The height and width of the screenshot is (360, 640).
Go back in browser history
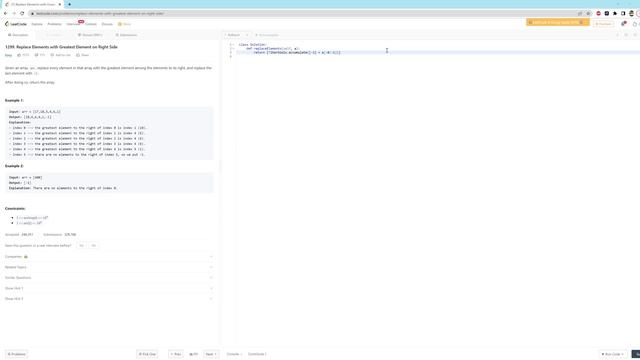click(x=5, y=13)
